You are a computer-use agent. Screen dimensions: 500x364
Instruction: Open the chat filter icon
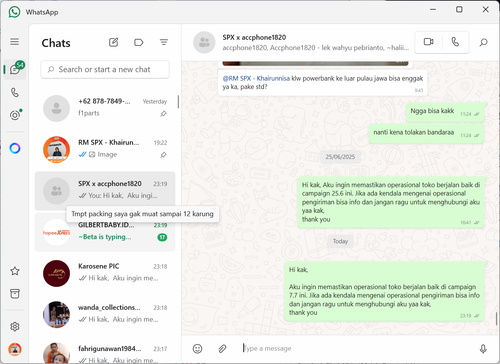pos(164,42)
